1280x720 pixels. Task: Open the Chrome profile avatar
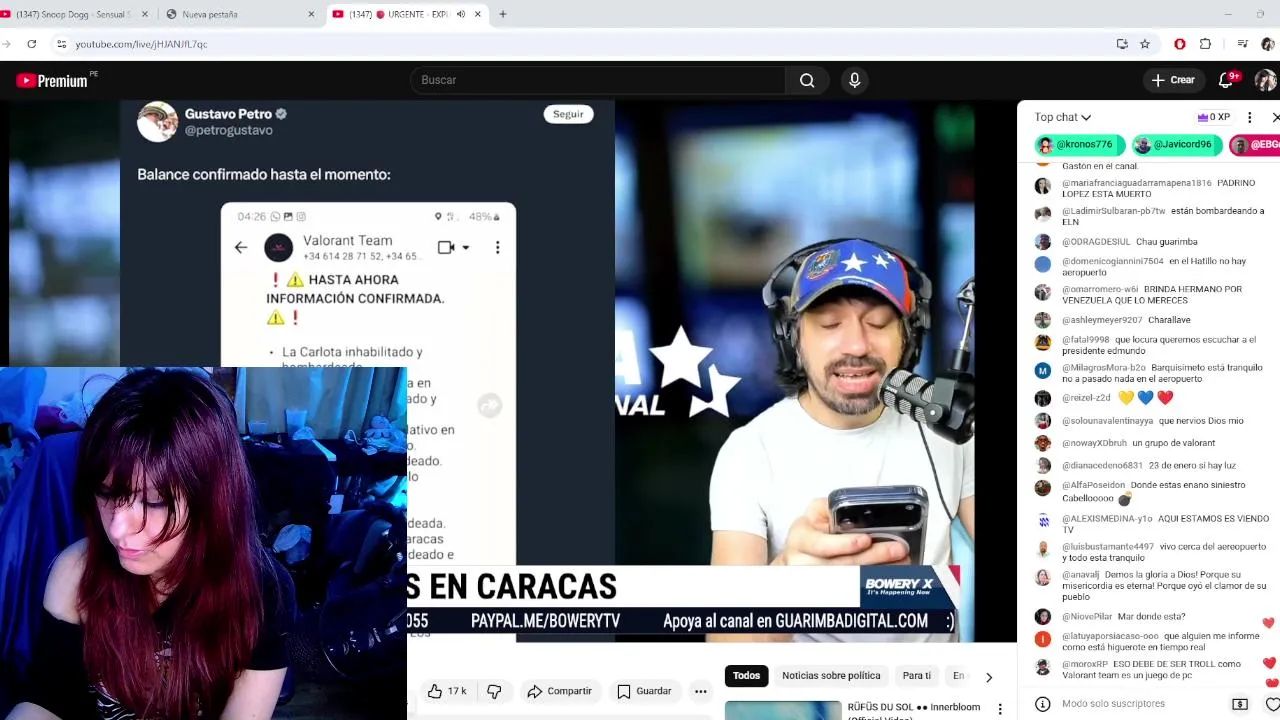tap(1268, 44)
